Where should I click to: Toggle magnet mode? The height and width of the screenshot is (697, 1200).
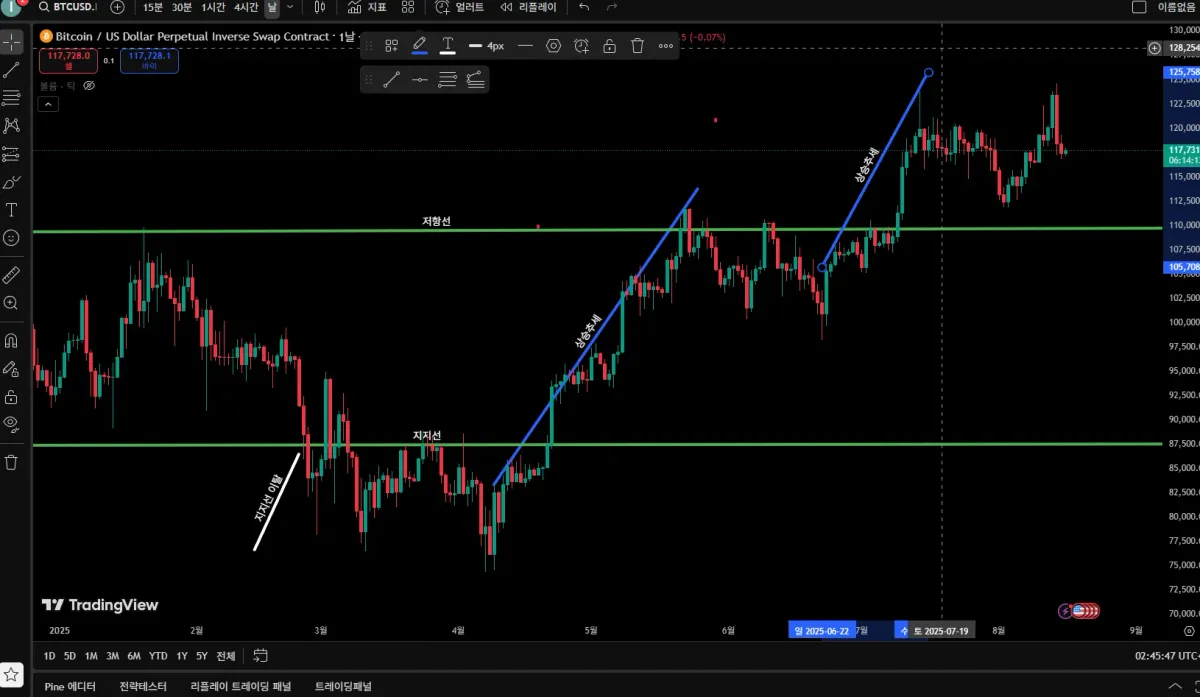12,340
